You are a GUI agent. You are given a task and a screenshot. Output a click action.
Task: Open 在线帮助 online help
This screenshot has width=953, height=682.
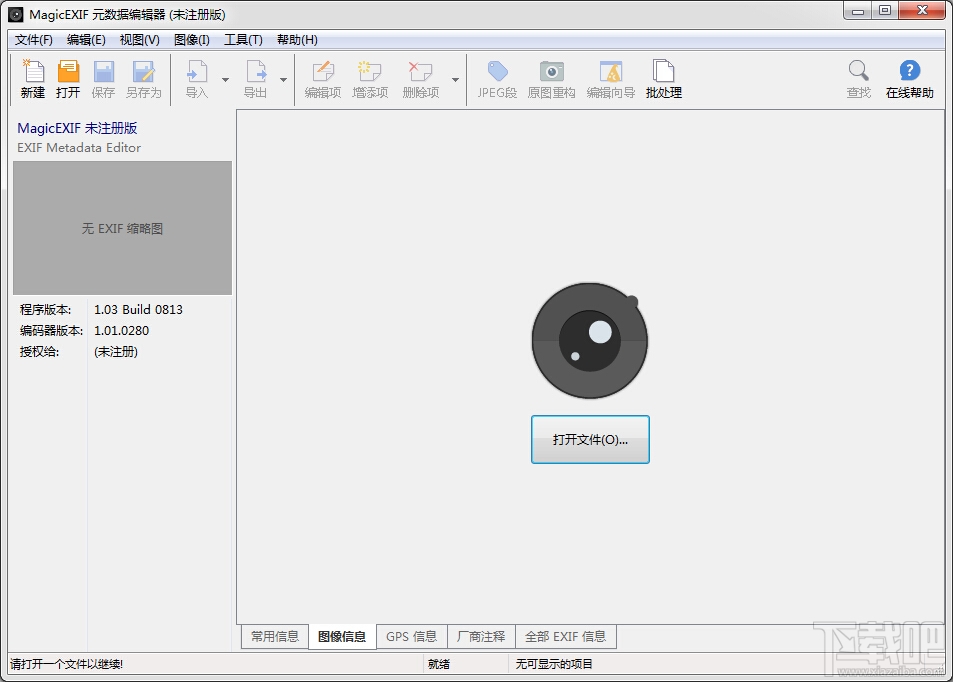point(909,79)
